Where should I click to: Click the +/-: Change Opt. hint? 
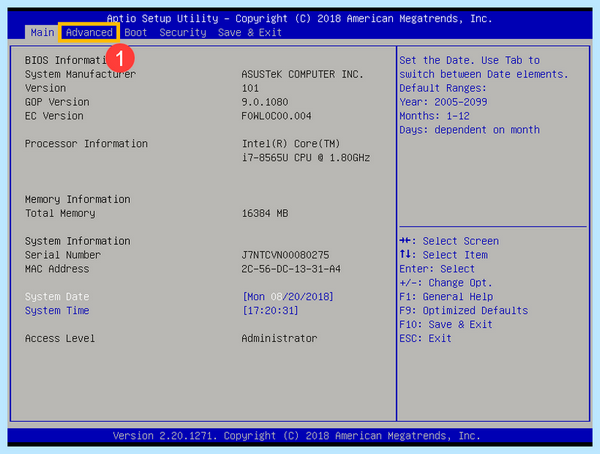point(446,283)
